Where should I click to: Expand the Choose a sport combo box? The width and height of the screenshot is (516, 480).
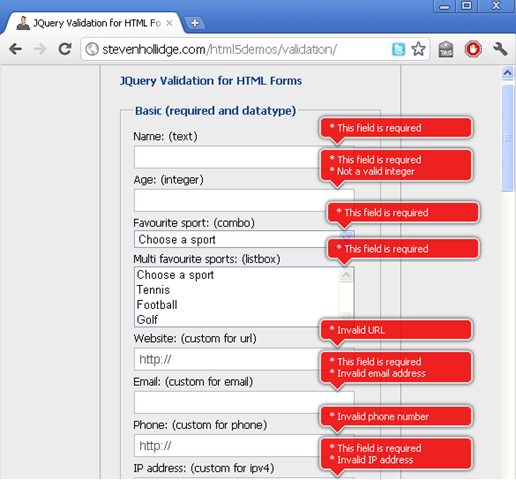pos(244,239)
